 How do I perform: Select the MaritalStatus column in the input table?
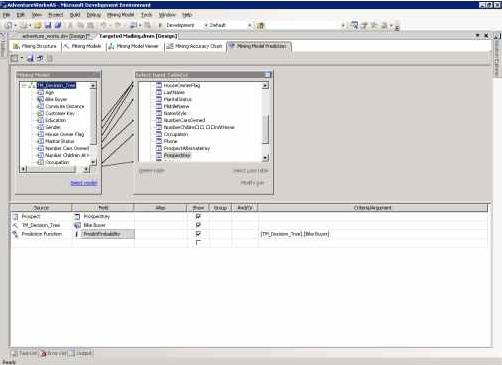coord(178,99)
